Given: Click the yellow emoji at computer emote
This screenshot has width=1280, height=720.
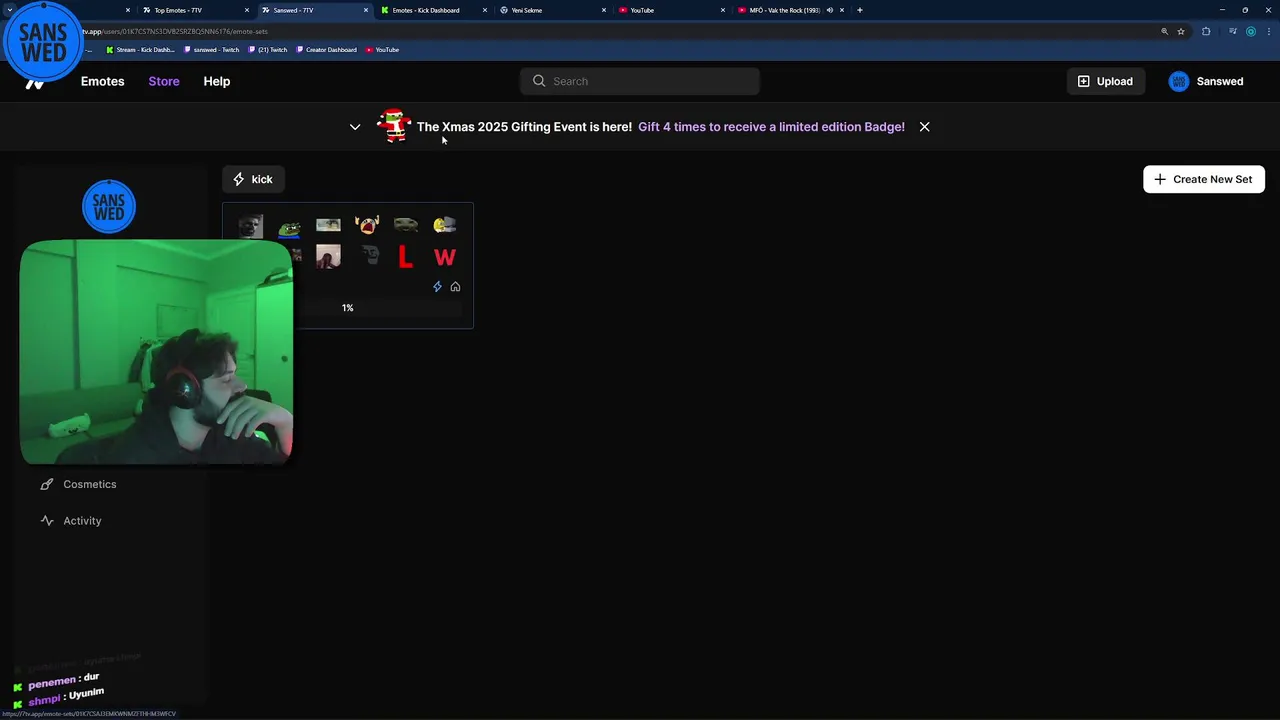Looking at the screenshot, I should point(445,225).
